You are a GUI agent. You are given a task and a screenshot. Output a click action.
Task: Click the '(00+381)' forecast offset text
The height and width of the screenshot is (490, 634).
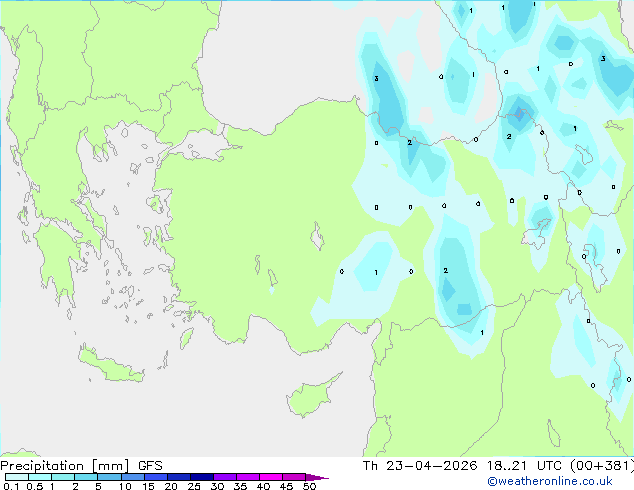[602, 466]
